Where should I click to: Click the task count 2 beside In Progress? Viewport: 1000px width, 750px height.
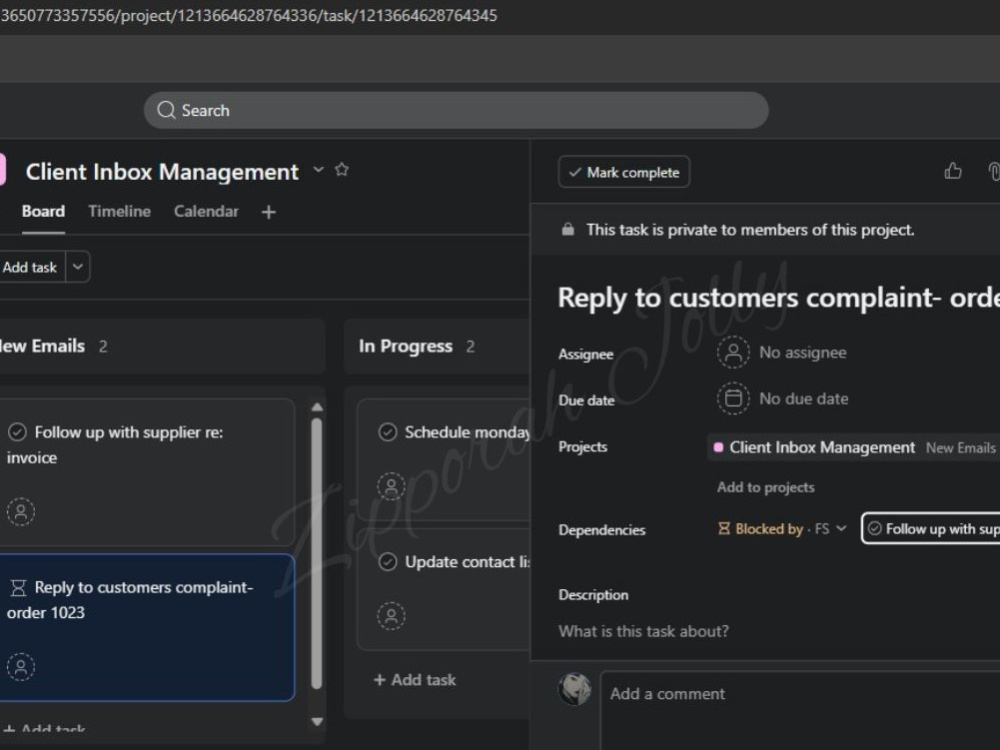[470, 346]
